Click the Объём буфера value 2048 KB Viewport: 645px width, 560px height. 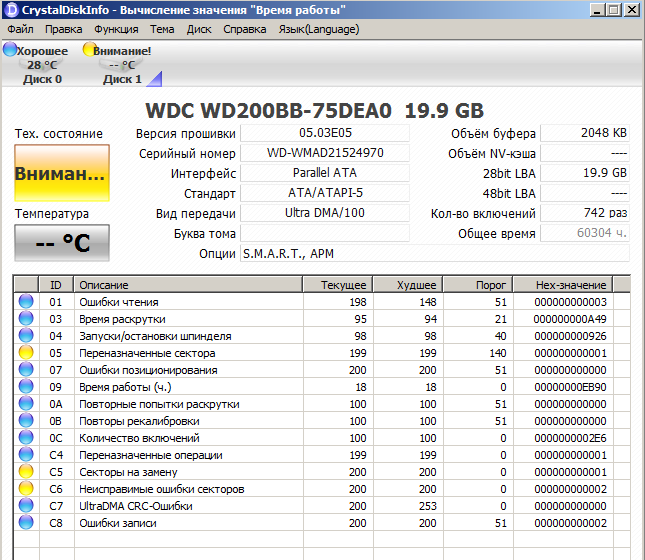(585, 133)
